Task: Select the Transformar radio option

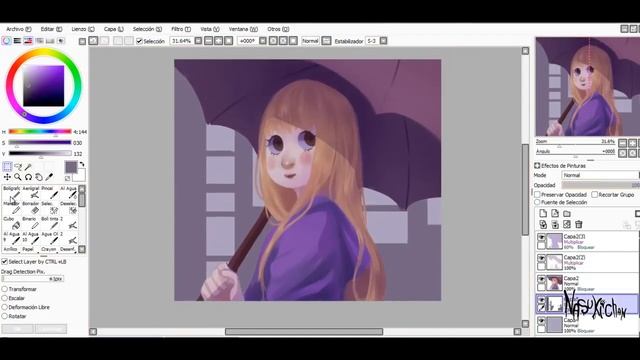Action: pyautogui.click(x=4, y=289)
